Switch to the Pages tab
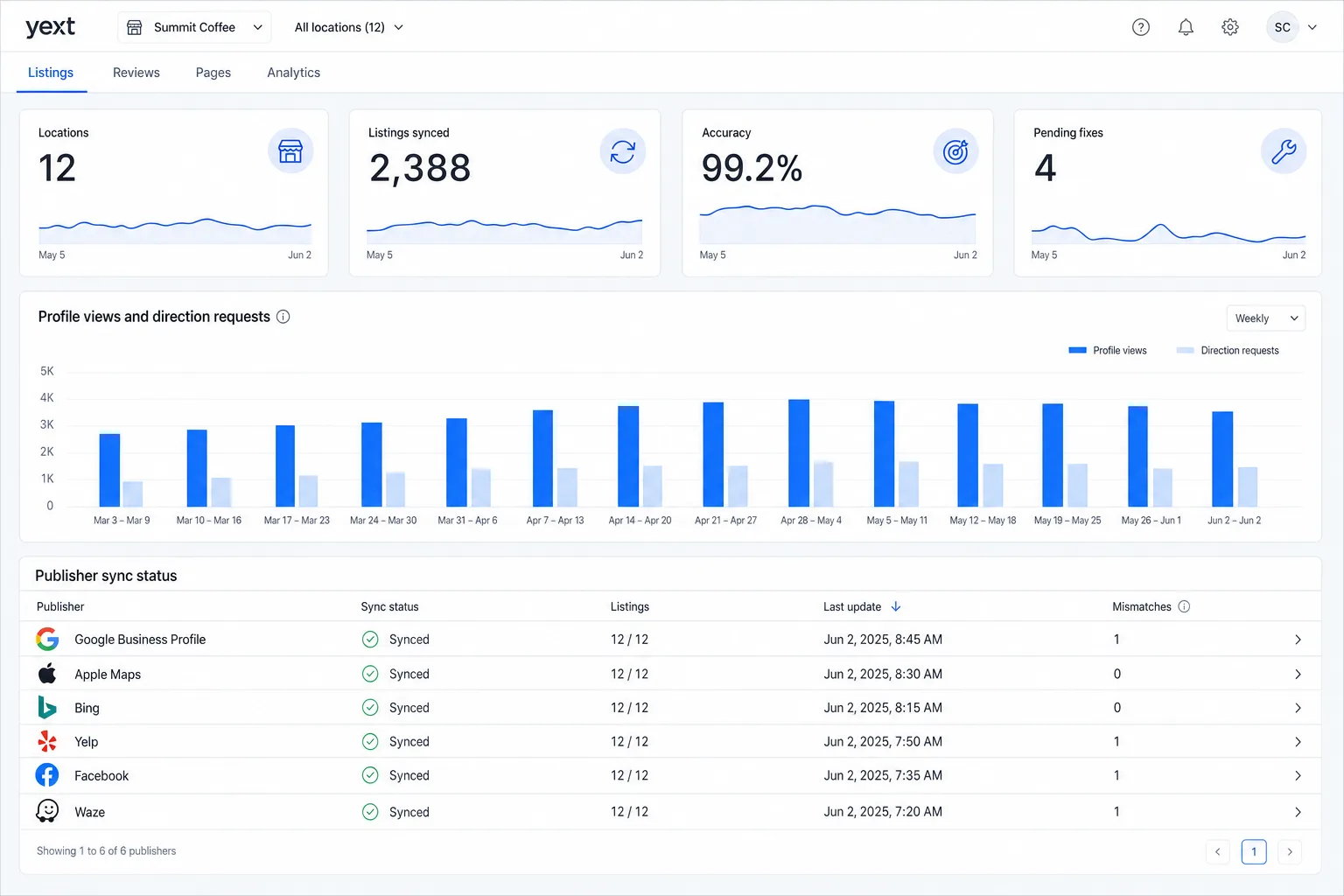The image size is (1344, 896). 213,73
